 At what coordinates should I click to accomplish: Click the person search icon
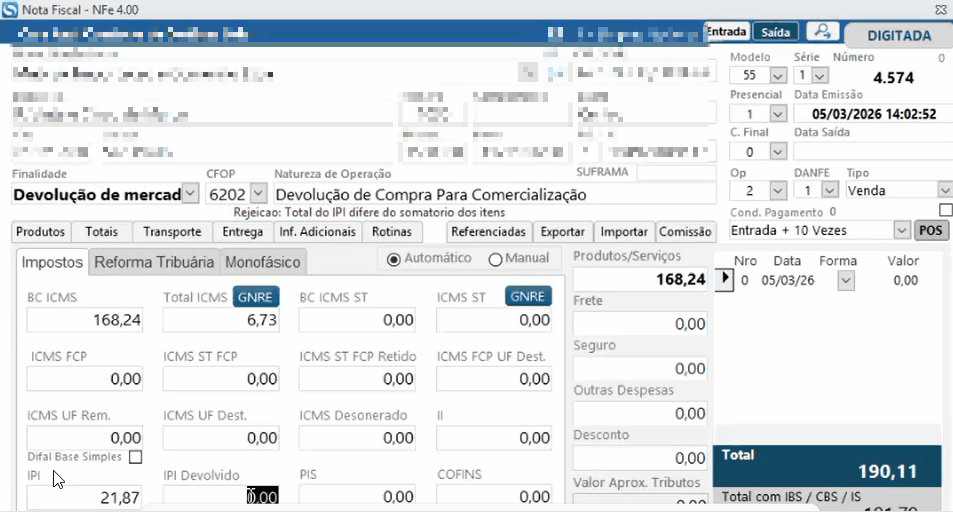tap(823, 32)
